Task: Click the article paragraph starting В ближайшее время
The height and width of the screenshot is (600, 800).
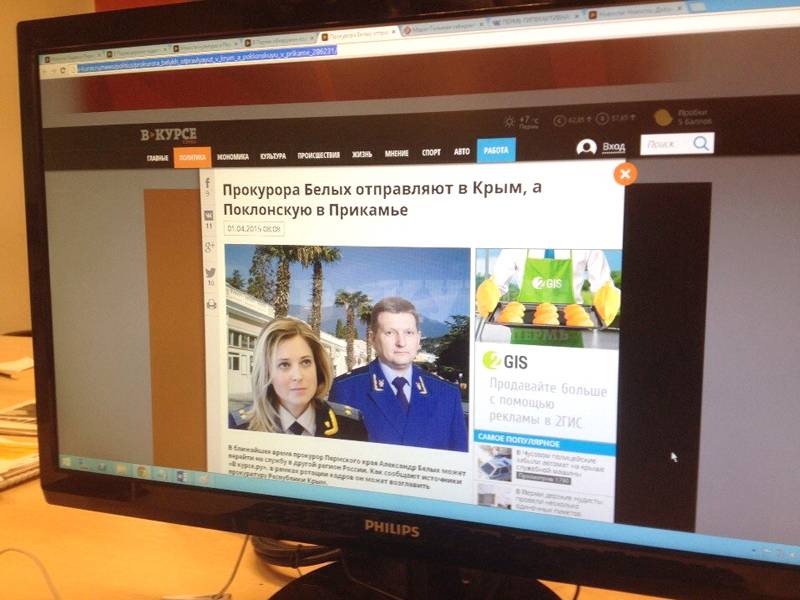Action: pos(346,468)
